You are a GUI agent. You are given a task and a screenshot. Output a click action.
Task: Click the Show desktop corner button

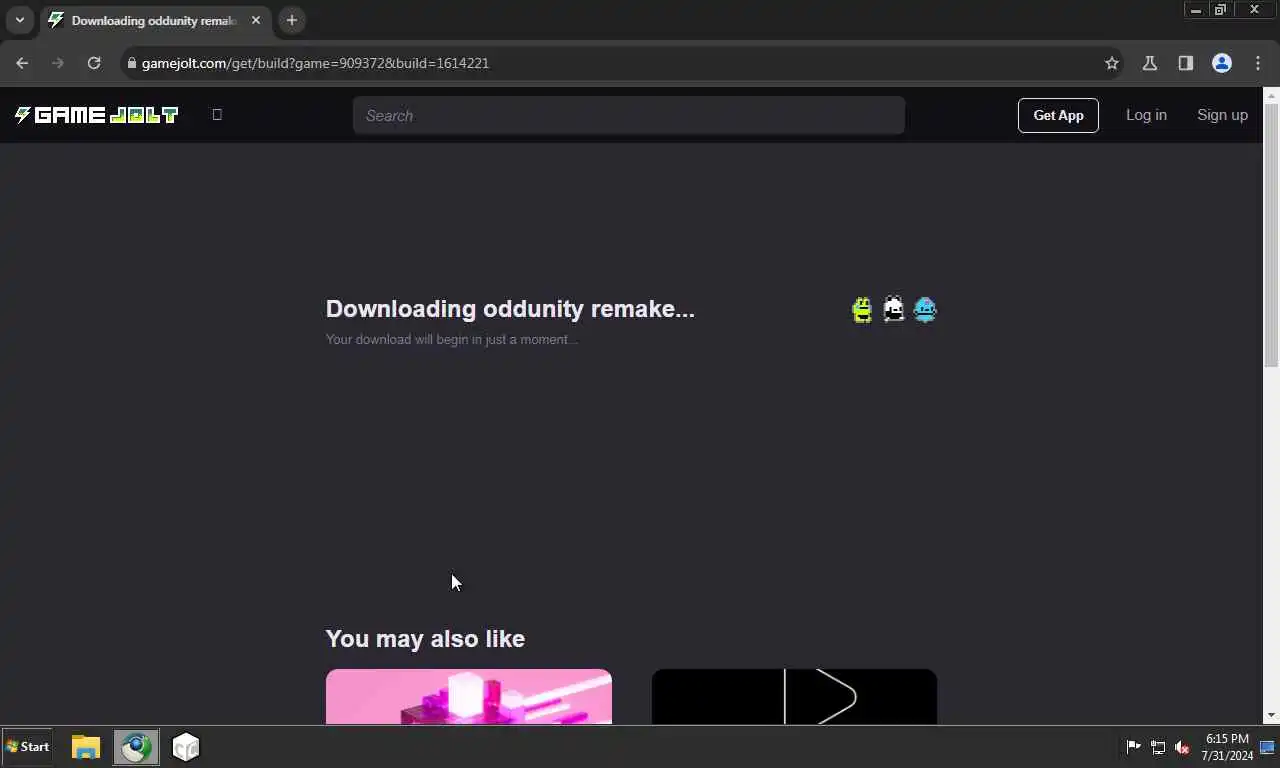click(x=1268, y=747)
